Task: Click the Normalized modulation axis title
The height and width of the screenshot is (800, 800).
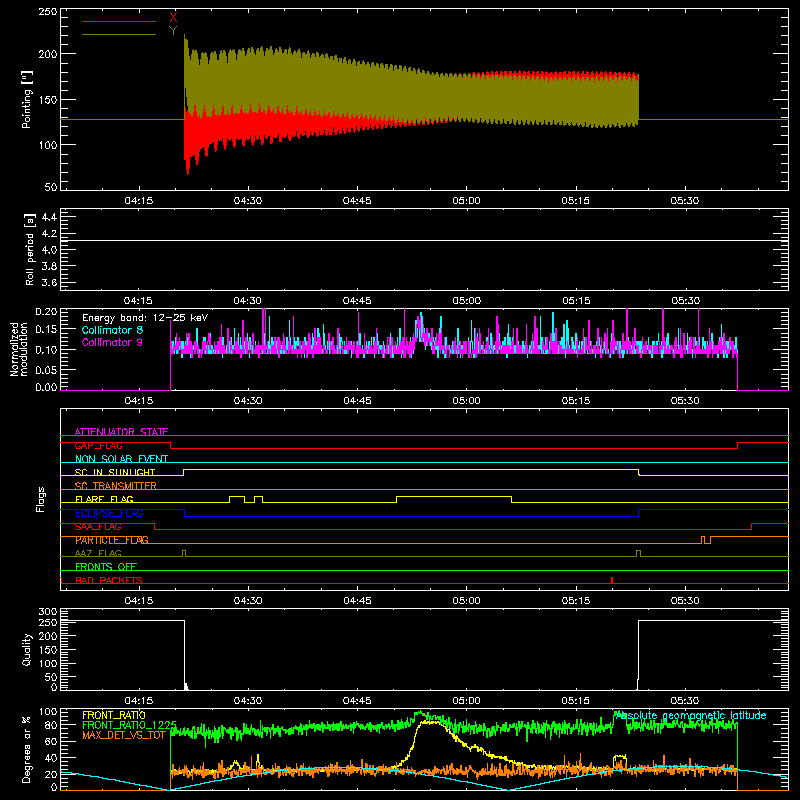Action: click(x=19, y=349)
